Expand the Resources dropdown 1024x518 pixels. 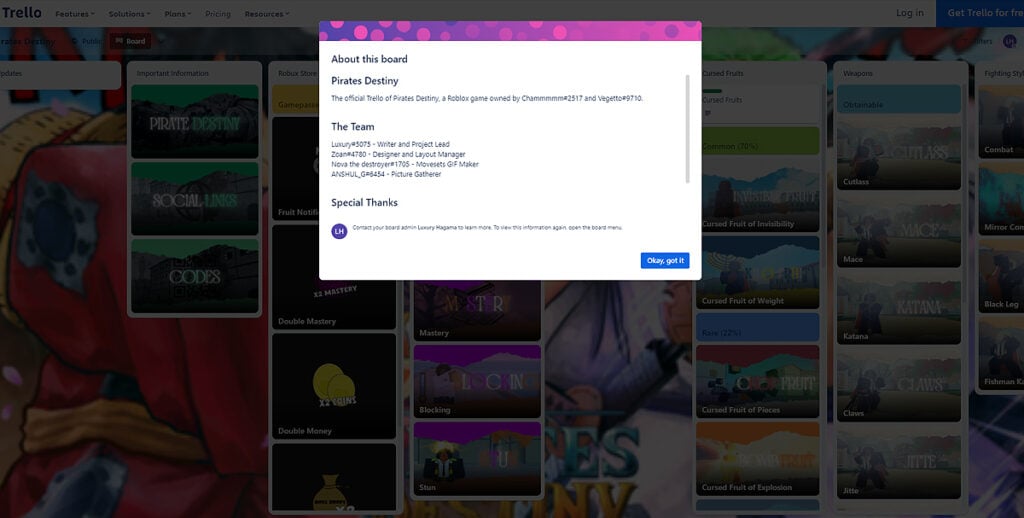pos(267,14)
